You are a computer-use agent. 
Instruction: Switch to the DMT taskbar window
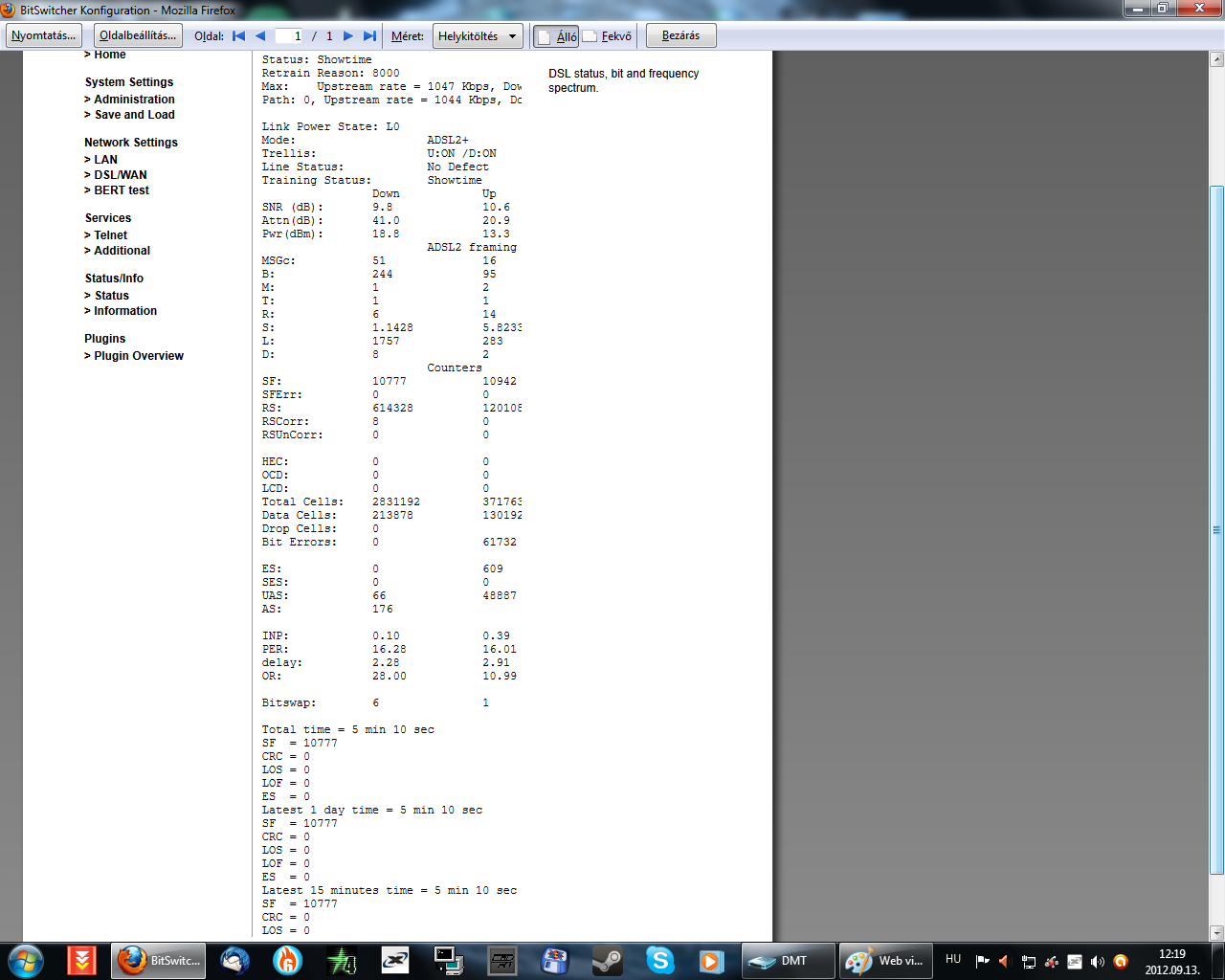pos(788,960)
